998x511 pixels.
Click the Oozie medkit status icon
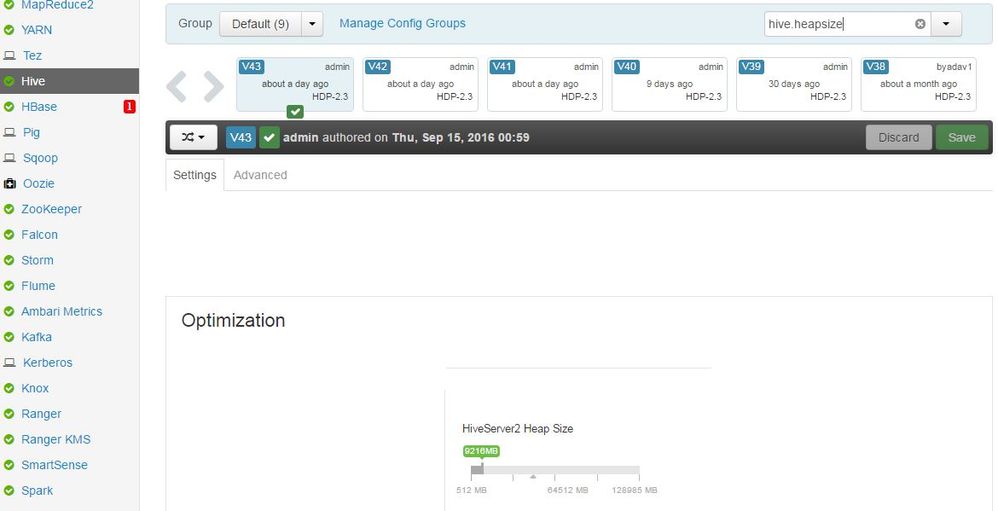click(x=10, y=184)
